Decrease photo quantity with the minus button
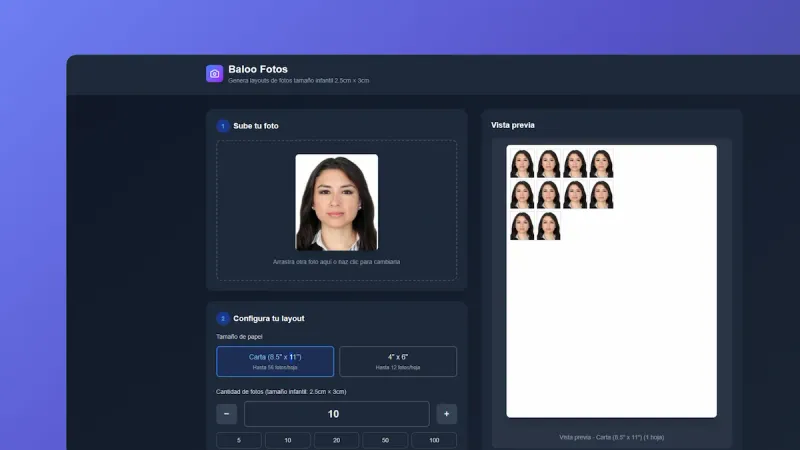 click(226, 414)
